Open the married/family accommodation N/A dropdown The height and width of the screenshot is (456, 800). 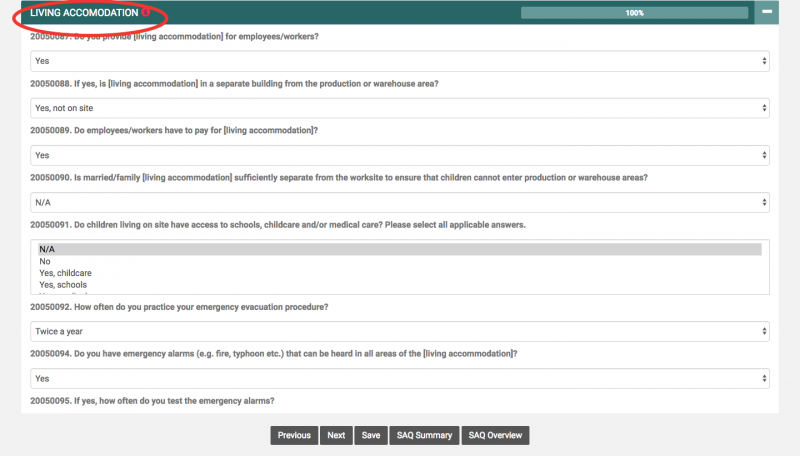(x=398, y=202)
